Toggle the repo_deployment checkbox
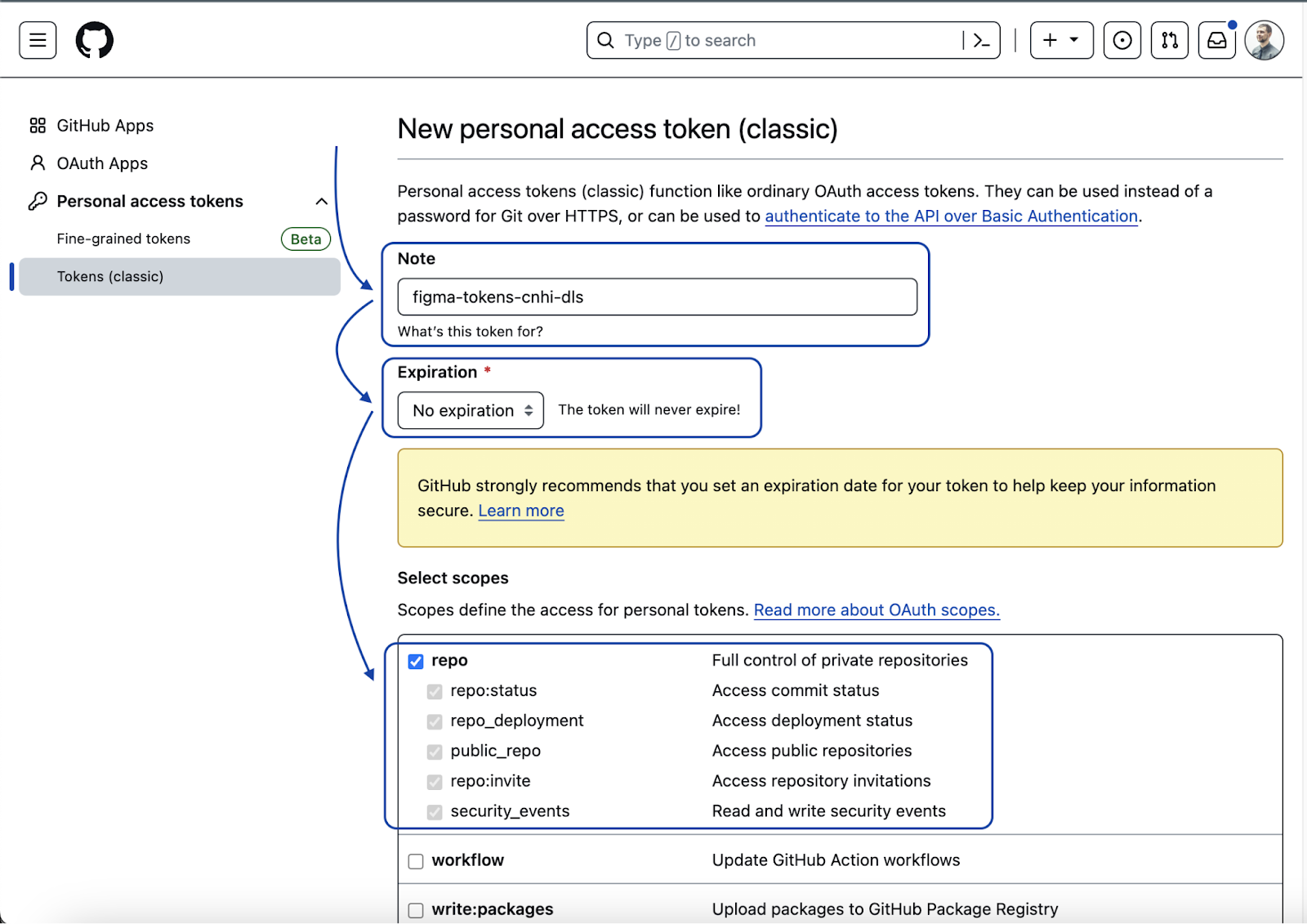 pyautogui.click(x=435, y=721)
